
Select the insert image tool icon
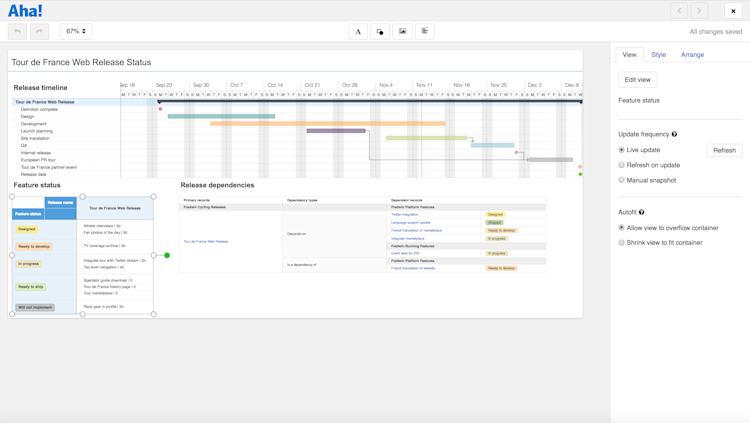[x=402, y=32]
